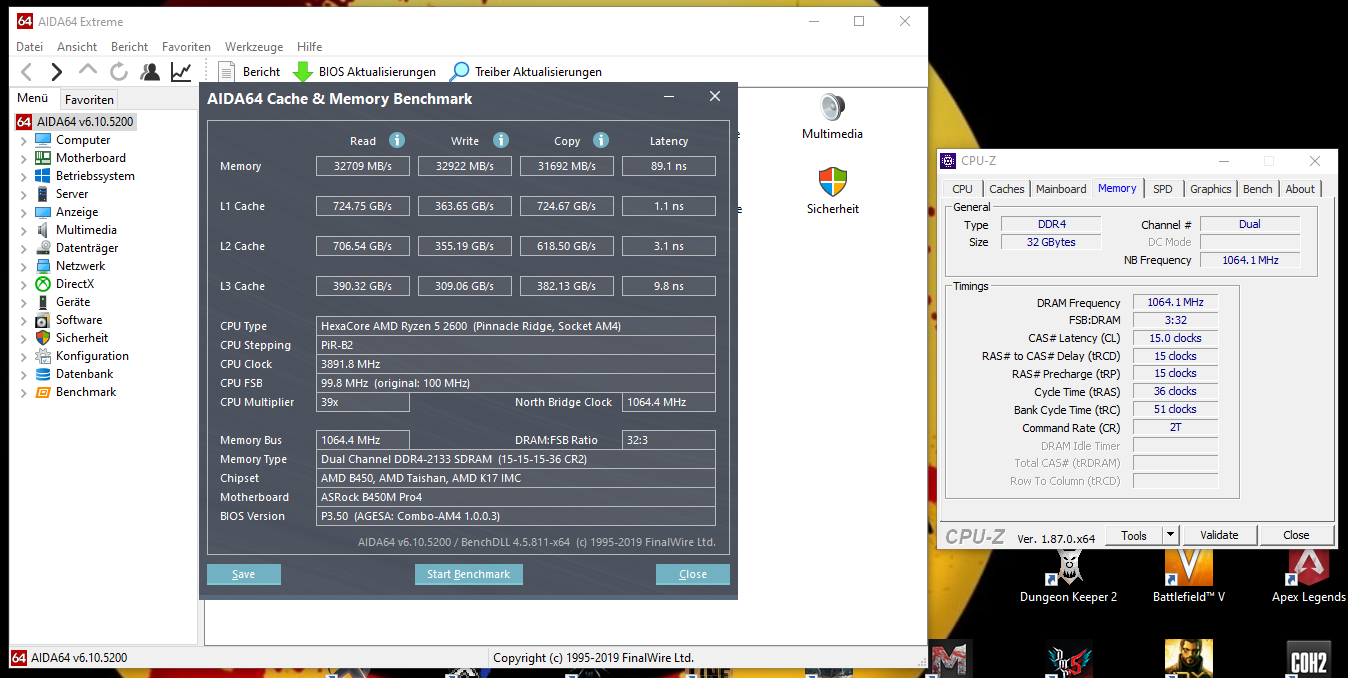1348x678 pixels.
Task: Open the Sicherheit shield icon in content pane
Action: pos(832,191)
